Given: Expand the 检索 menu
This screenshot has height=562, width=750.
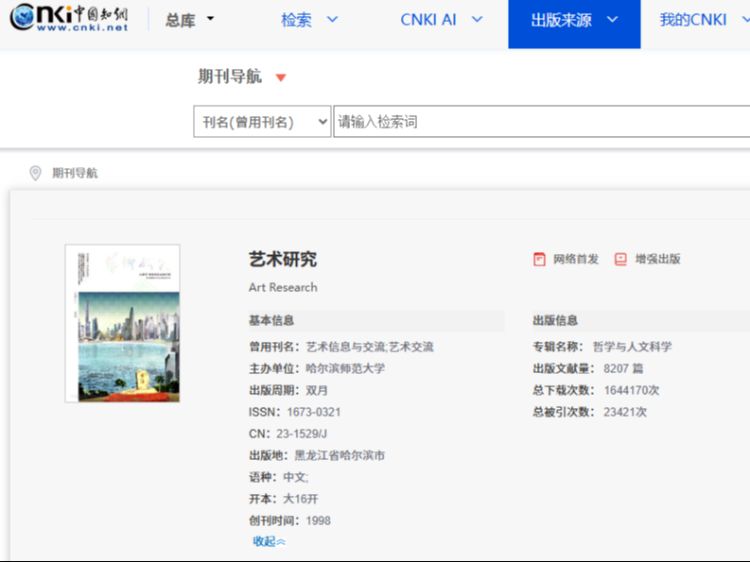Looking at the screenshot, I should (x=309, y=20).
